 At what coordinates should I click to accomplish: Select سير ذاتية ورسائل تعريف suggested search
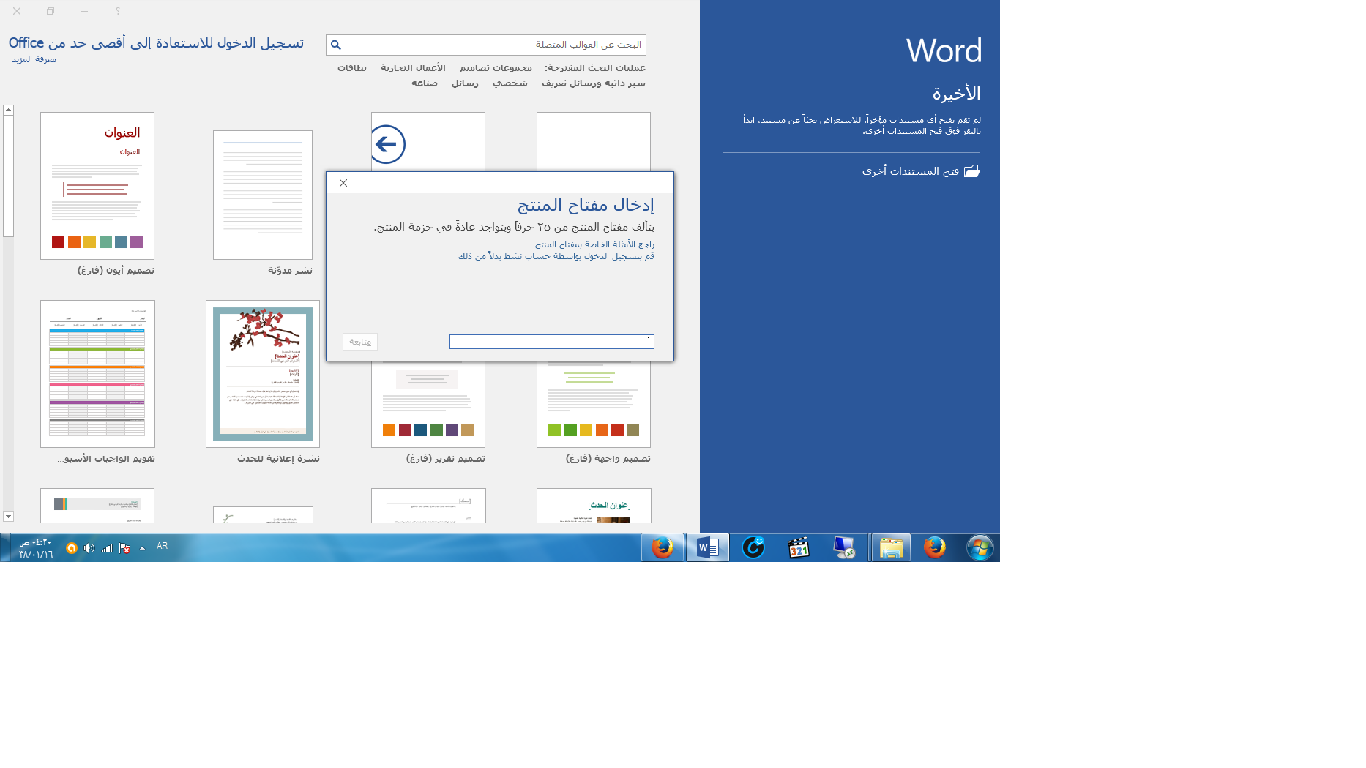593,84
